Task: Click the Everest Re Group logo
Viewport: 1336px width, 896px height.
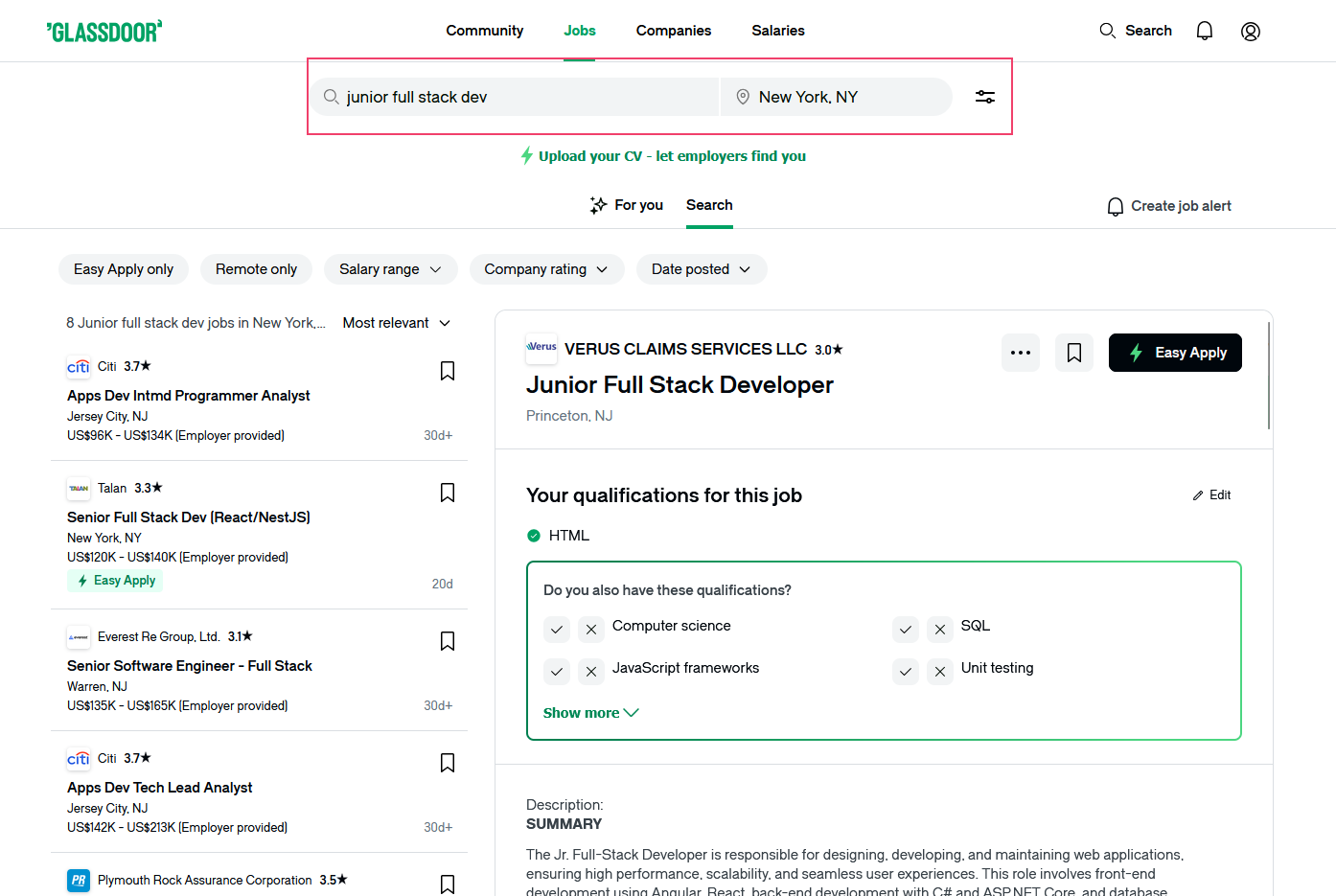Action: 79,637
